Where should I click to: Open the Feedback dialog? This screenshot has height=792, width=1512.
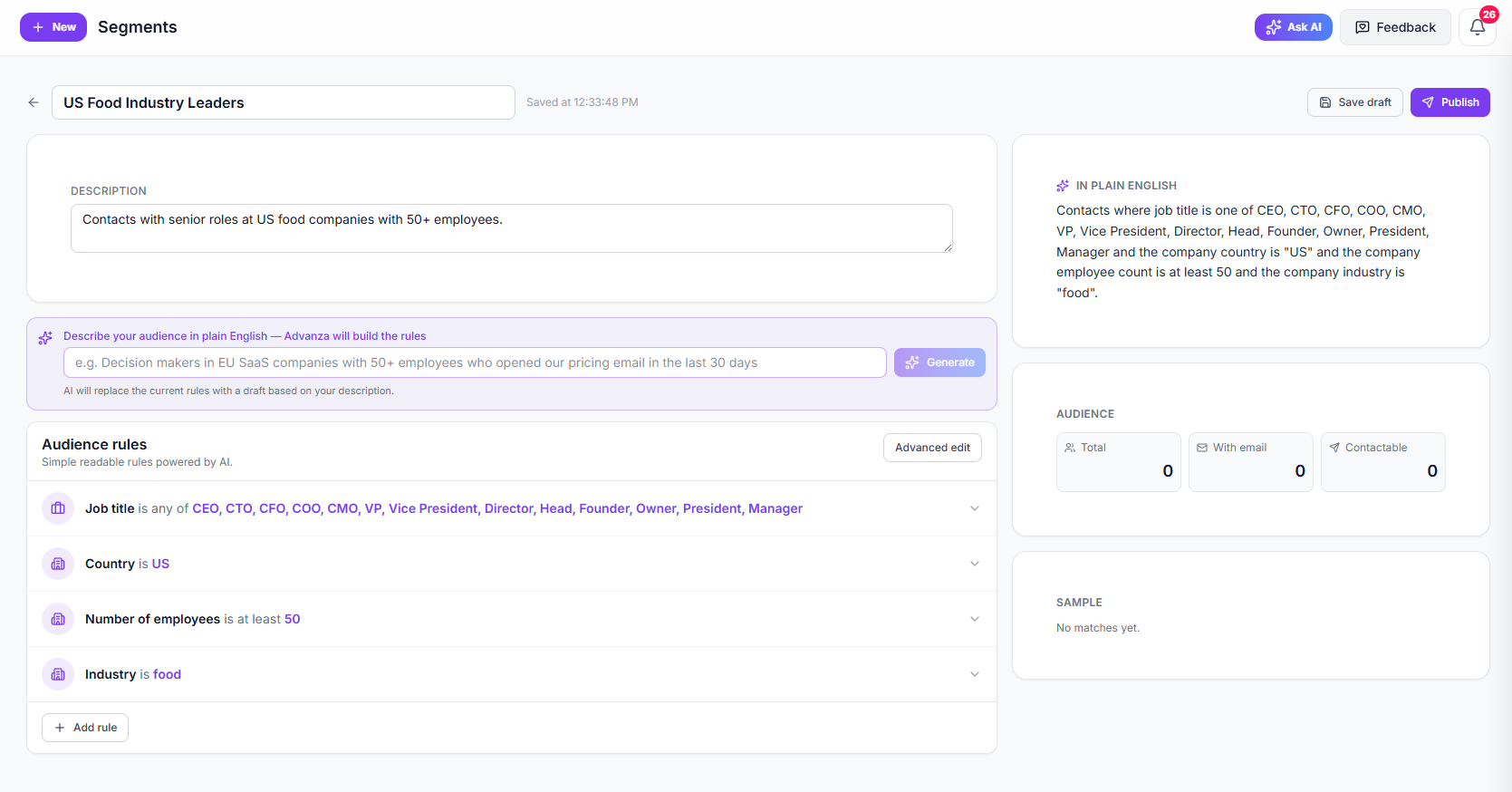tap(1395, 27)
